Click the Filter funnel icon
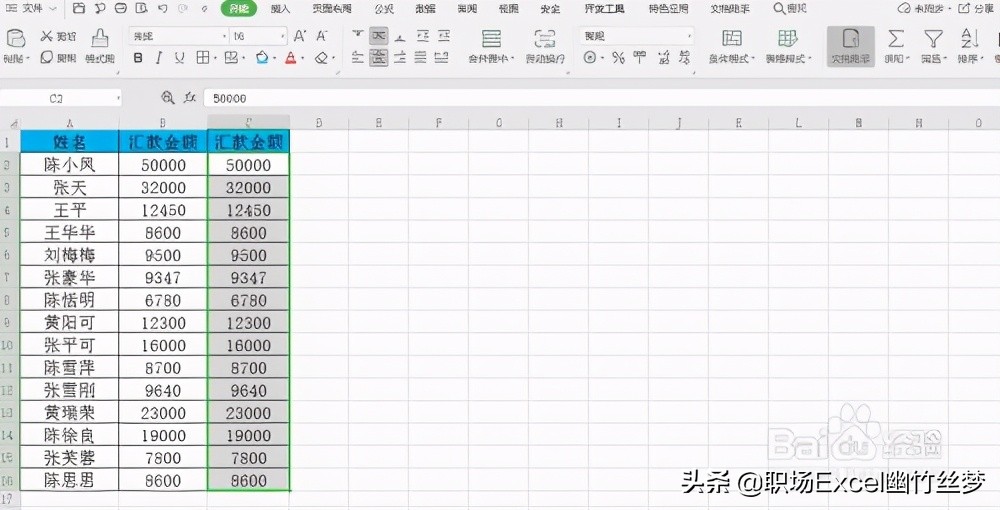 934,39
